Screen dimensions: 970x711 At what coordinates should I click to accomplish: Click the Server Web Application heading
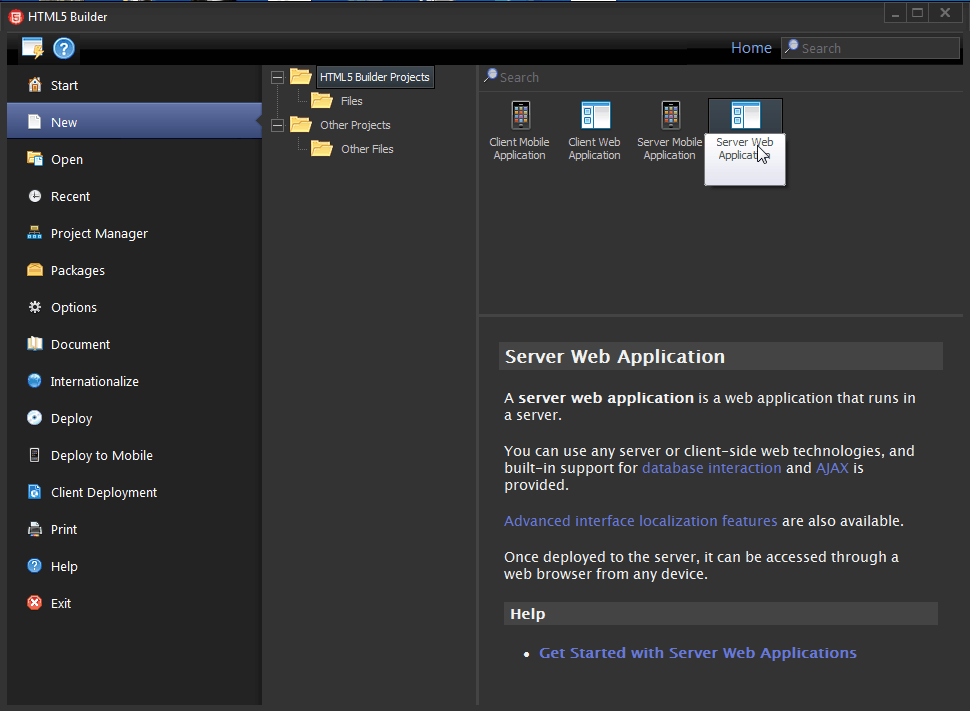[x=615, y=356]
